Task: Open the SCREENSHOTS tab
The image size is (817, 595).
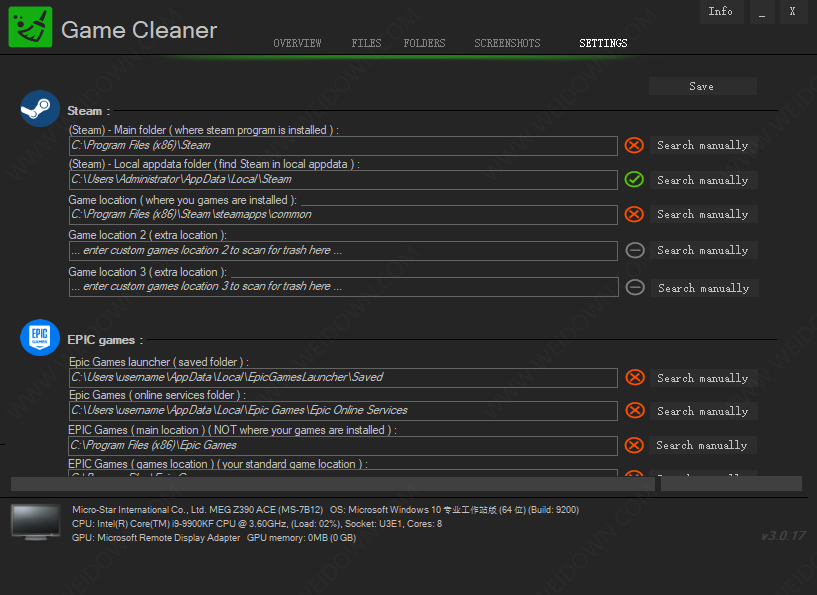Action: click(507, 43)
